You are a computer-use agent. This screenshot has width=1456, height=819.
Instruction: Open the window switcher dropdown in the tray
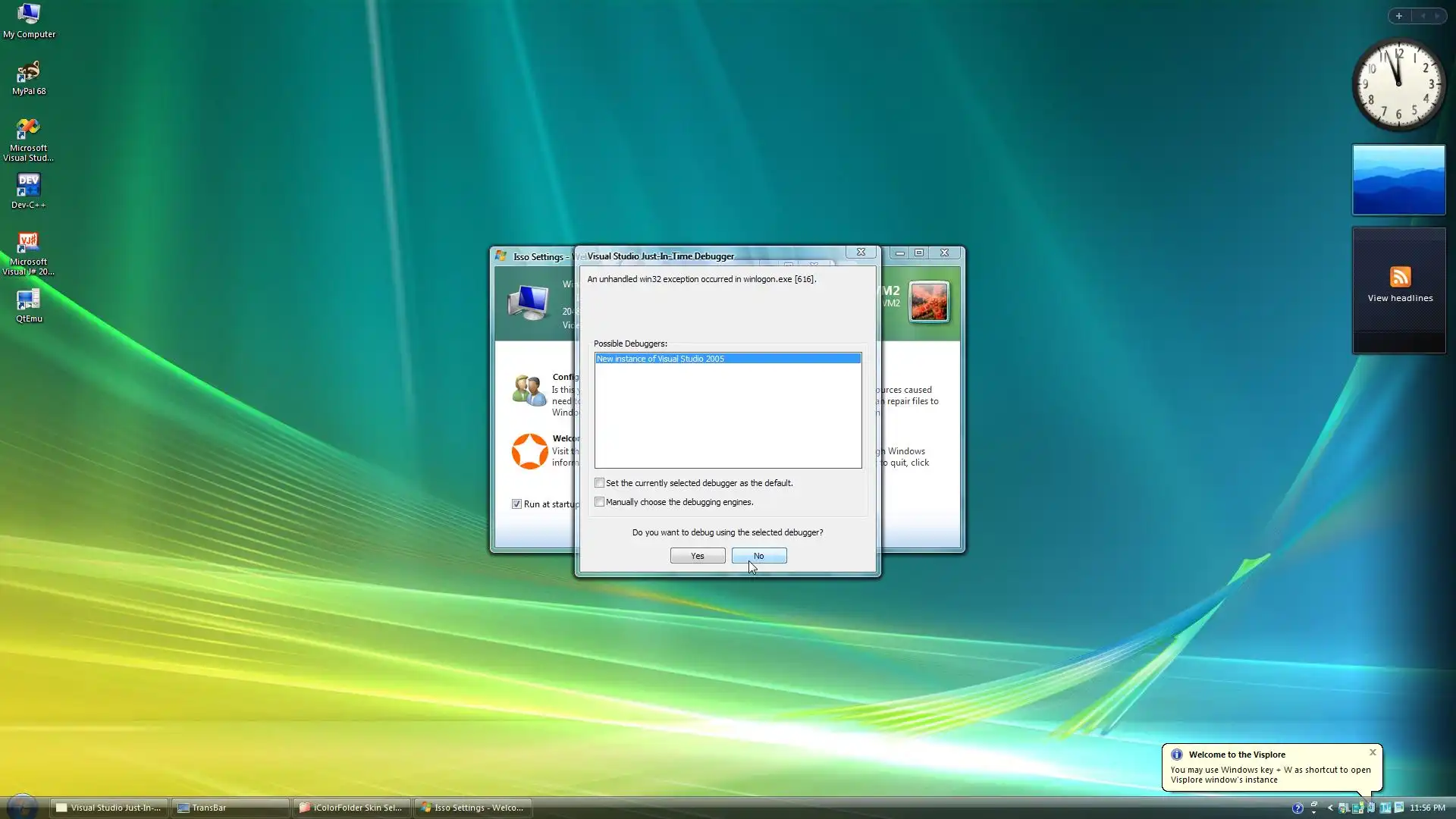[x=1314, y=808]
